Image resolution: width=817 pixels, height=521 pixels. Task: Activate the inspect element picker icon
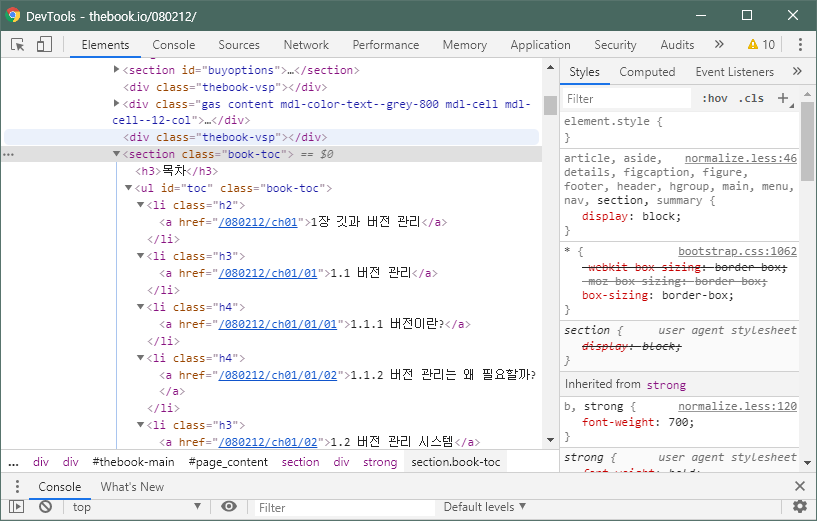tap(17, 45)
